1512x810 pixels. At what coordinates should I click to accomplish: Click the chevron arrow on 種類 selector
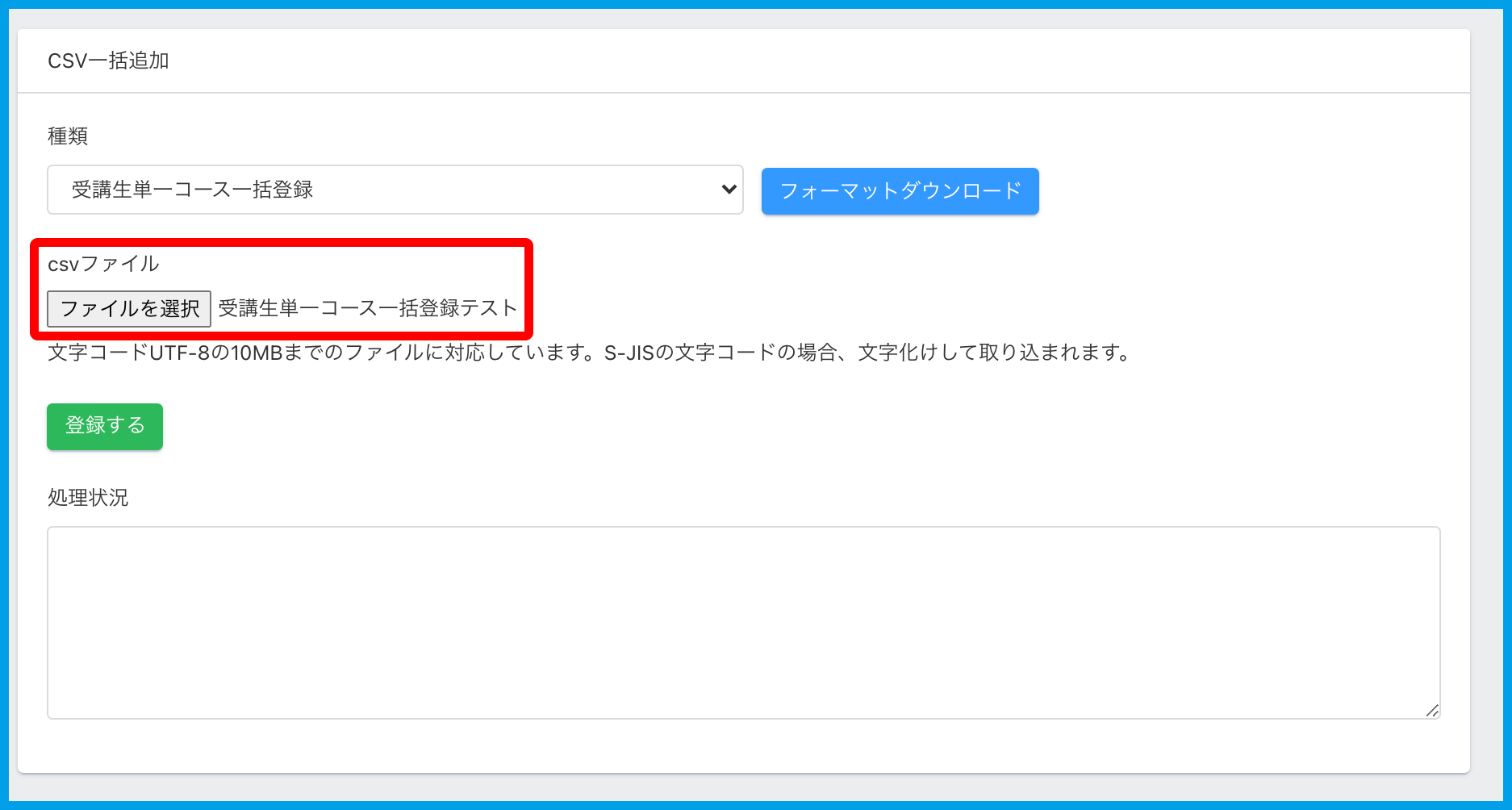pyautogui.click(x=729, y=190)
